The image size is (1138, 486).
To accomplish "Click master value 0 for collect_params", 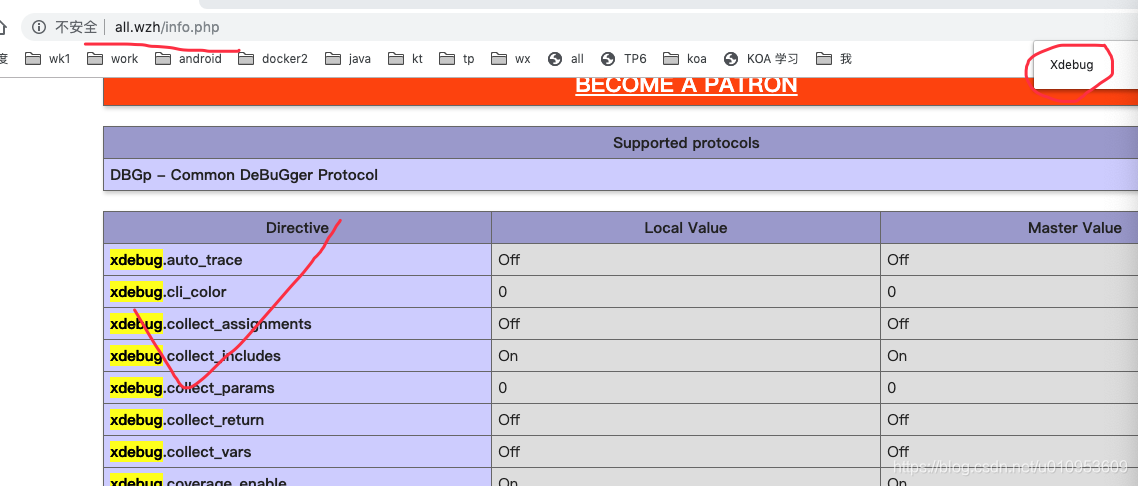I will [x=892, y=388].
